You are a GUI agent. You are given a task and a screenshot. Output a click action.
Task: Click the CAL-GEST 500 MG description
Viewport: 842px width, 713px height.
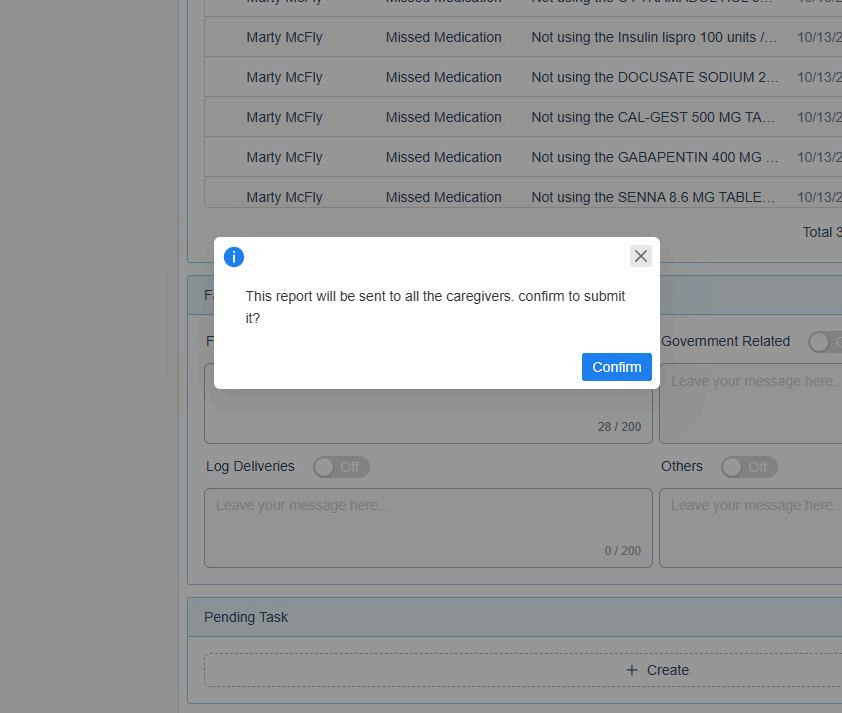(x=653, y=117)
